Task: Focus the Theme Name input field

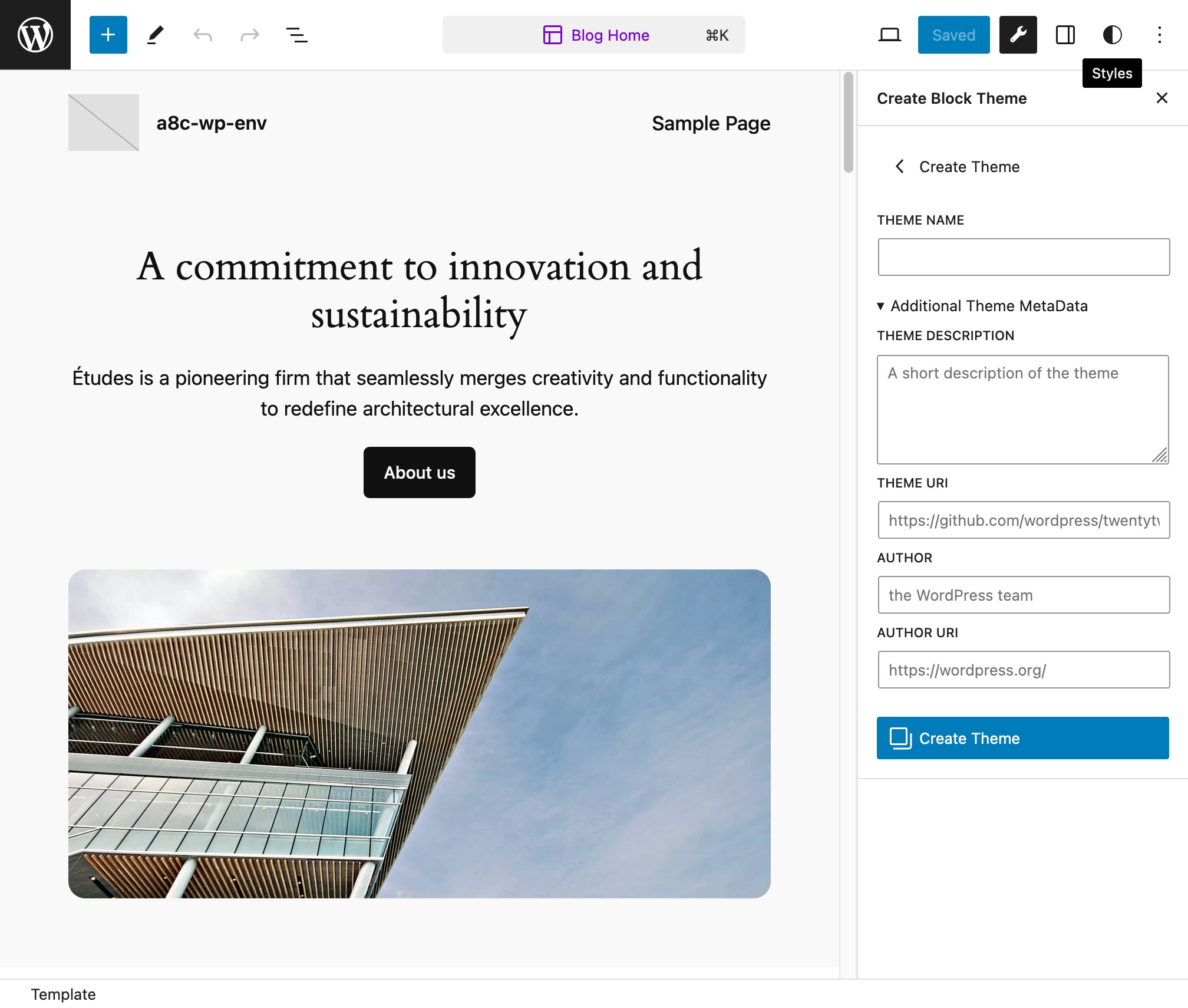Action: click(1023, 257)
